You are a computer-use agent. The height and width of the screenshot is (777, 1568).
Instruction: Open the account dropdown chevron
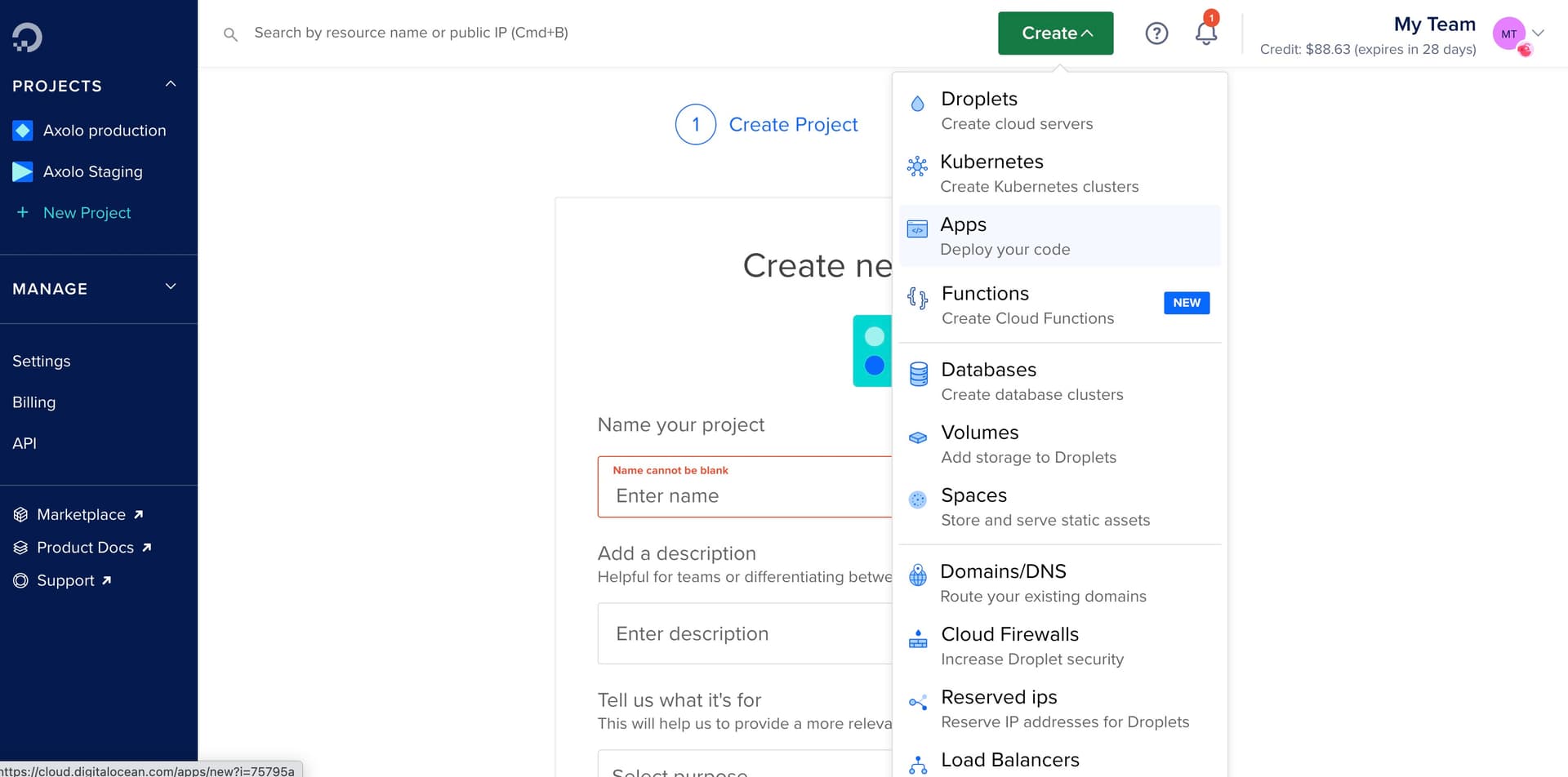(x=1539, y=33)
